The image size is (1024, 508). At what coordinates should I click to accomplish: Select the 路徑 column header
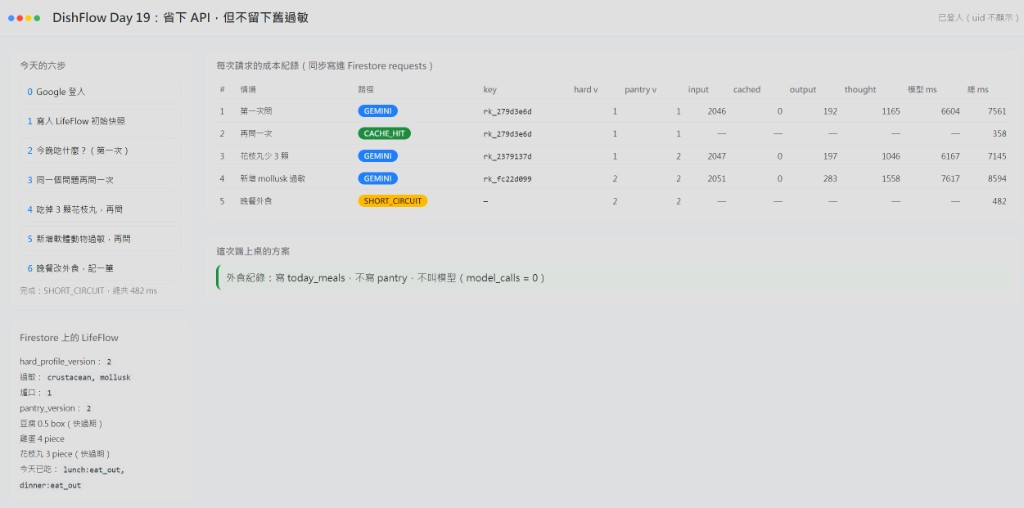click(366, 90)
